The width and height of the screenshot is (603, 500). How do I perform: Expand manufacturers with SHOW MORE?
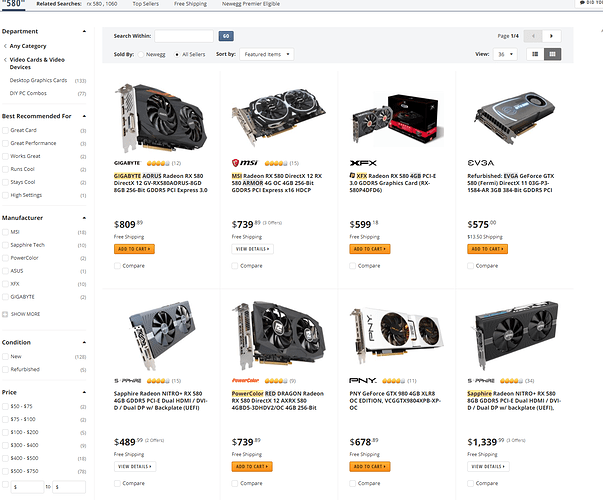click(x=22, y=314)
